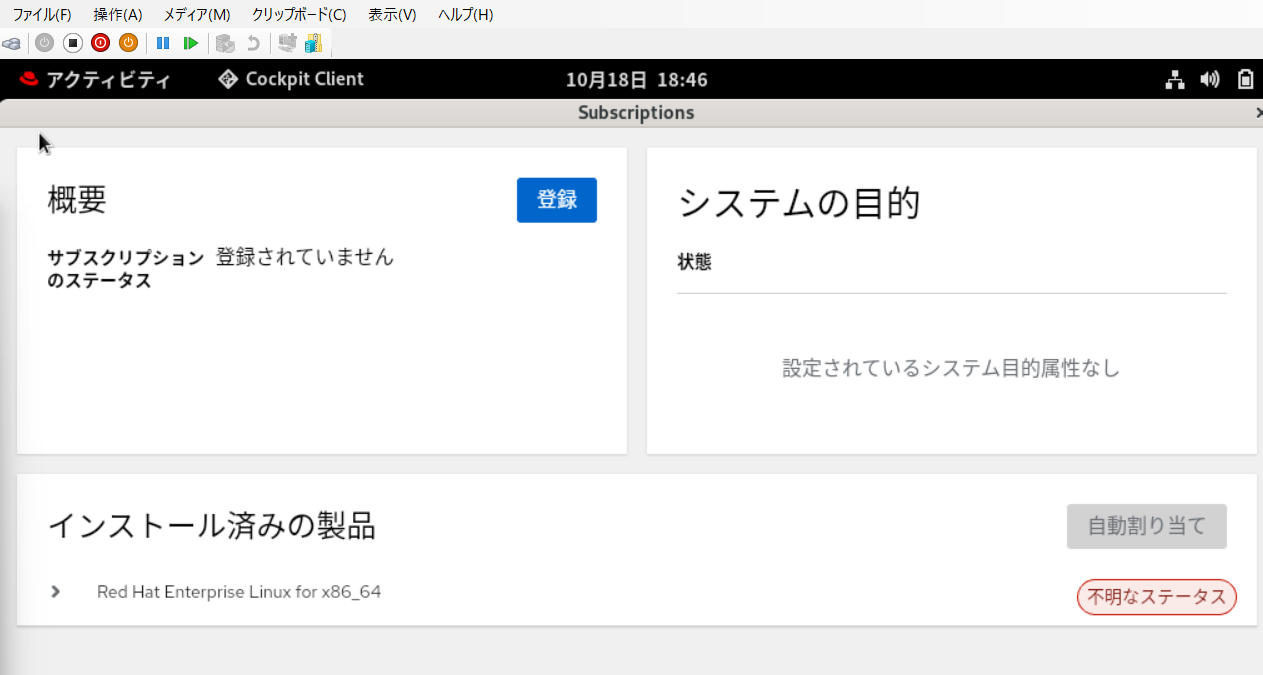Click the blue 登録 button
1263x675 pixels.
tap(557, 200)
